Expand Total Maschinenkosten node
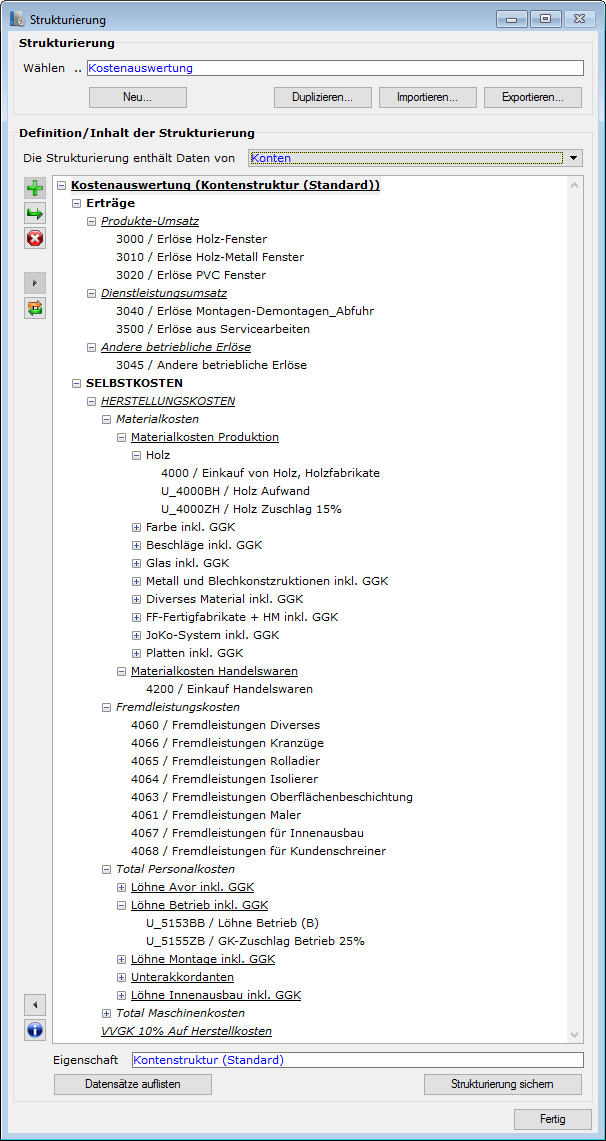The width and height of the screenshot is (606, 1141). point(107,1013)
